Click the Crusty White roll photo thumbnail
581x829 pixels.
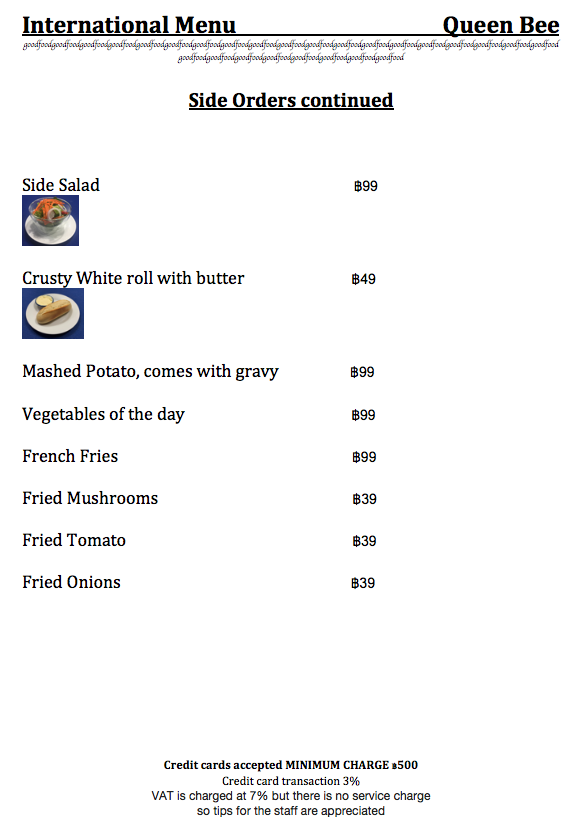tap(53, 314)
